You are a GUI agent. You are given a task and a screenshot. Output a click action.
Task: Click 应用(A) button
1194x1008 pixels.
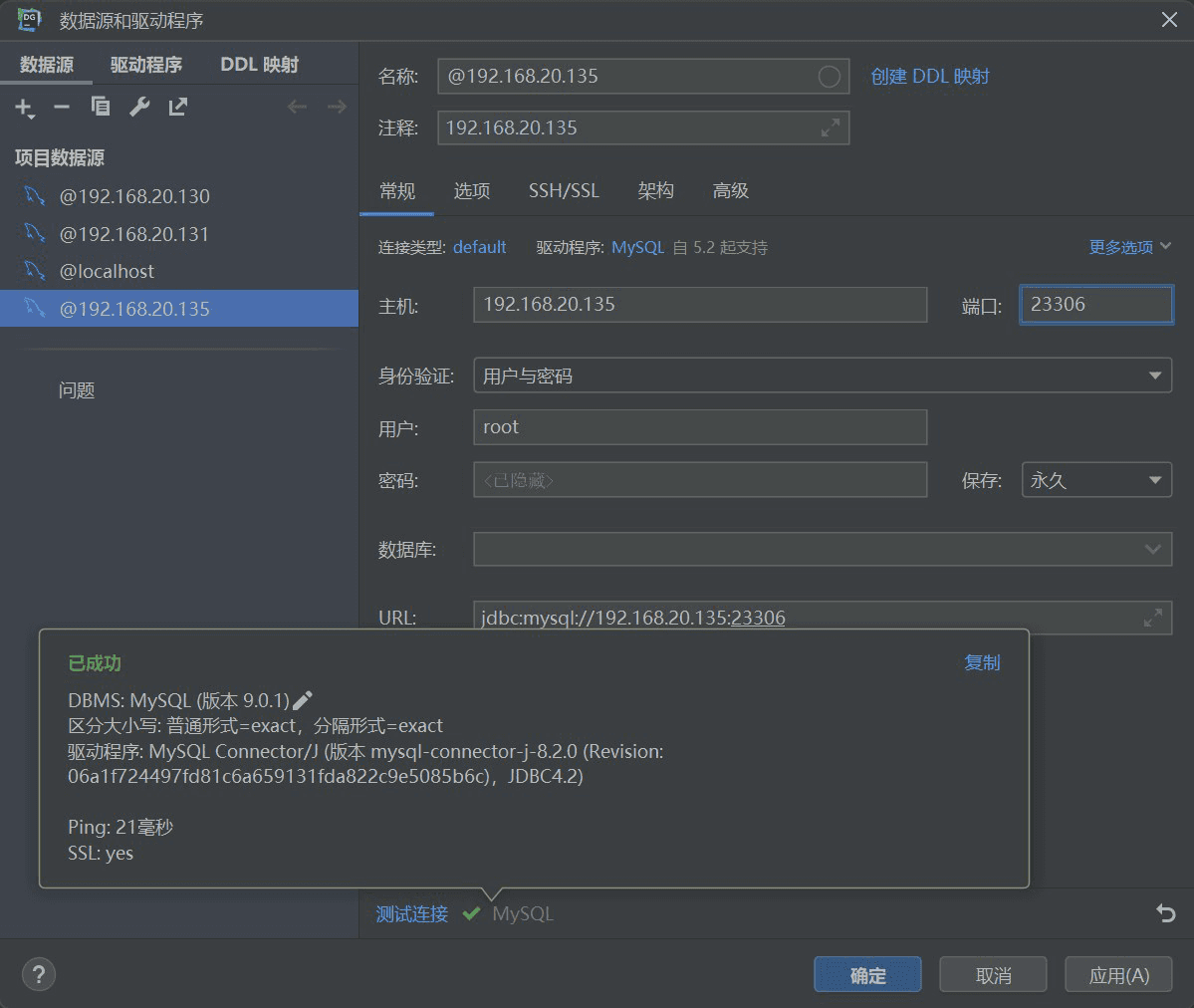1118,974
